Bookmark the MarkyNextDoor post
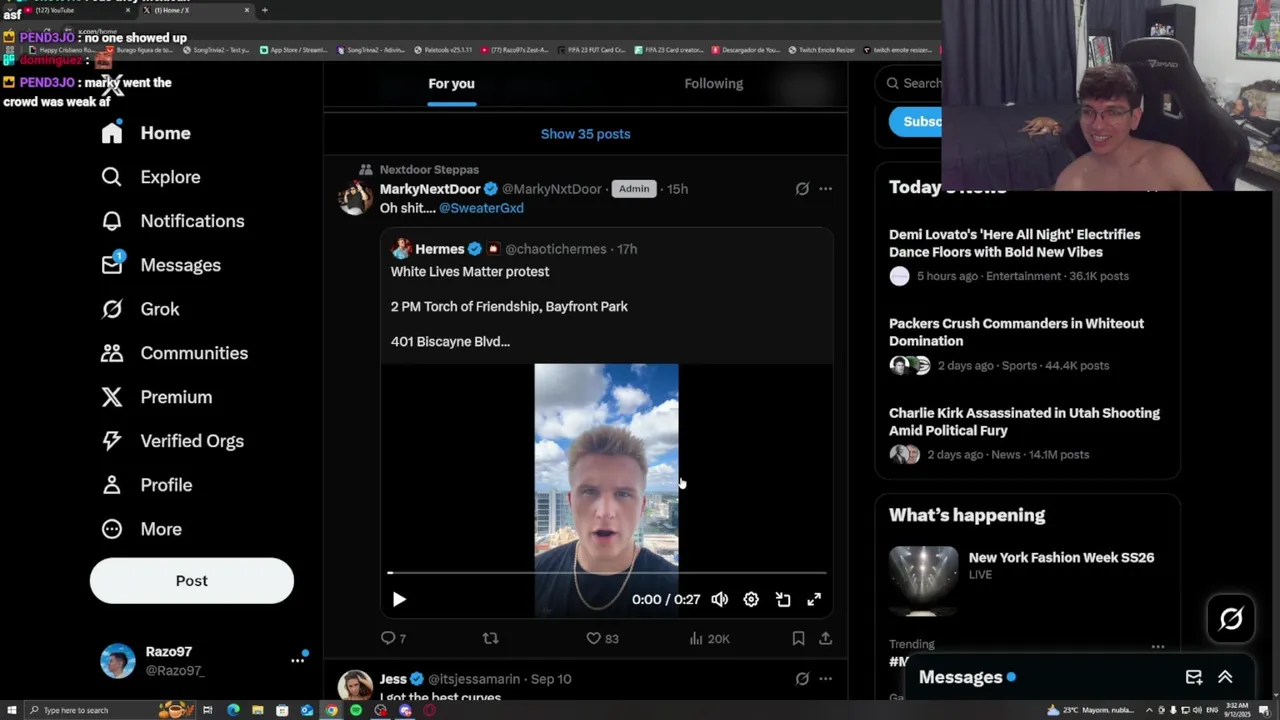Viewport: 1280px width, 720px height. (798, 638)
